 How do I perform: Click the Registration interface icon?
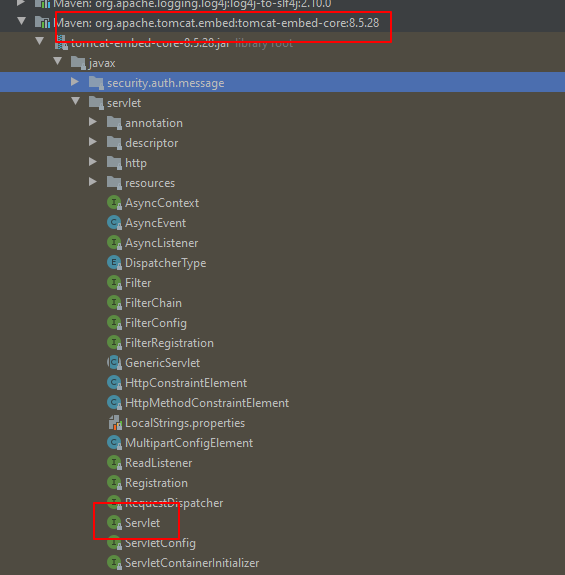coord(114,483)
